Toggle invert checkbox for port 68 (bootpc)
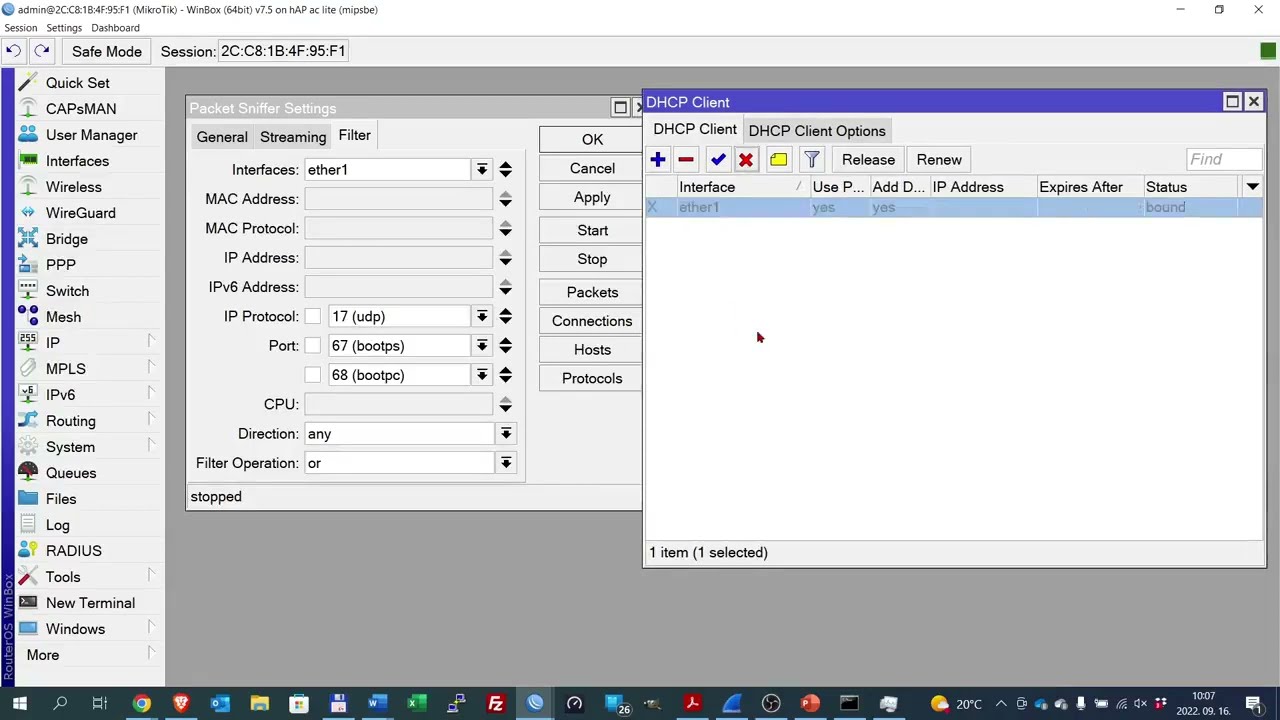This screenshot has height=720, width=1280. tap(313, 375)
